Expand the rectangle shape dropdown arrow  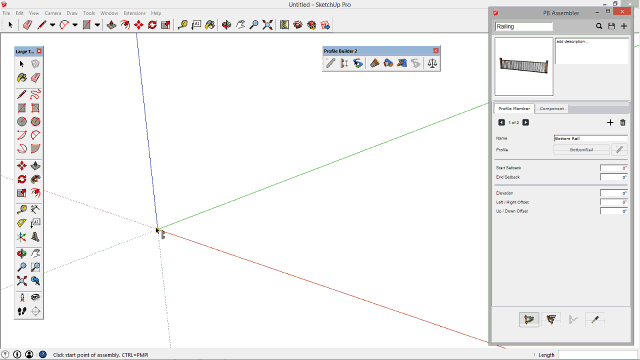pos(98,25)
